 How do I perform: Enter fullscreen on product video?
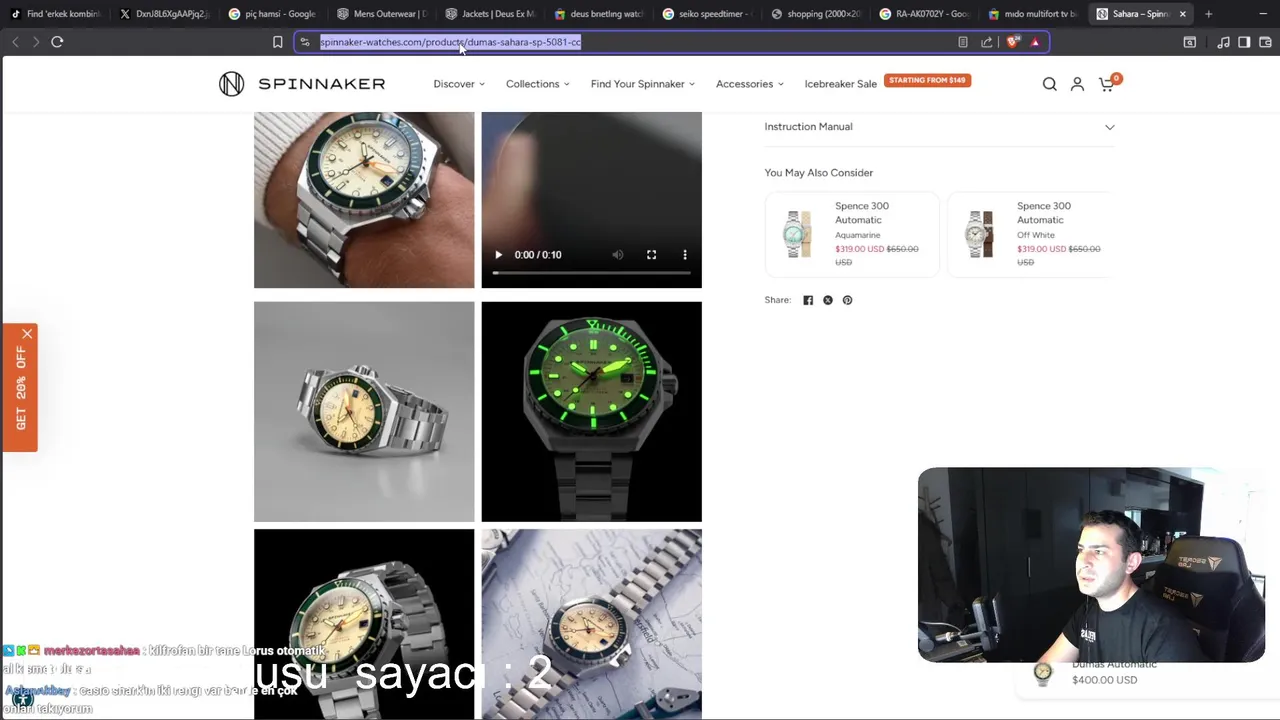coord(651,255)
